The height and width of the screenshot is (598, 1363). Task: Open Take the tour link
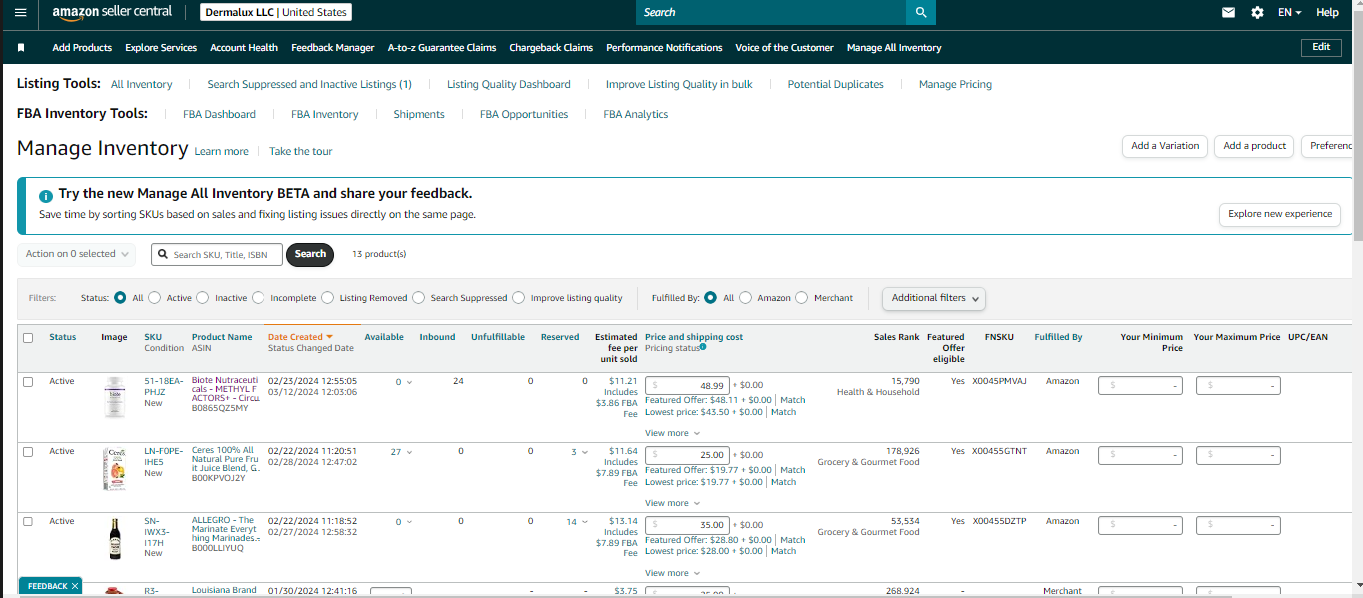pyautogui.click(x=301, y=151)
